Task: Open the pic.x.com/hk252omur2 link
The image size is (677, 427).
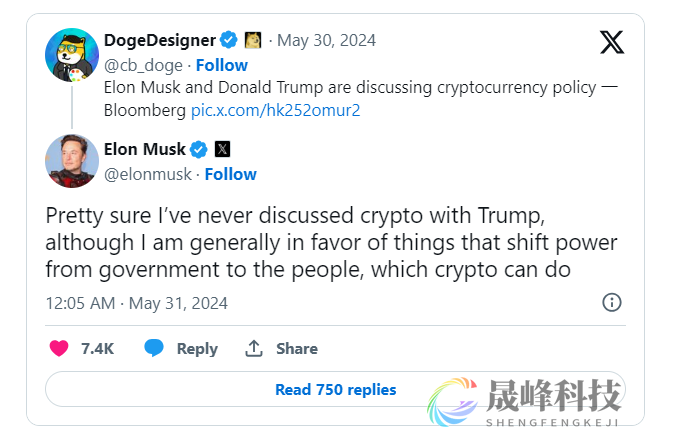Action: pos(275,110)
